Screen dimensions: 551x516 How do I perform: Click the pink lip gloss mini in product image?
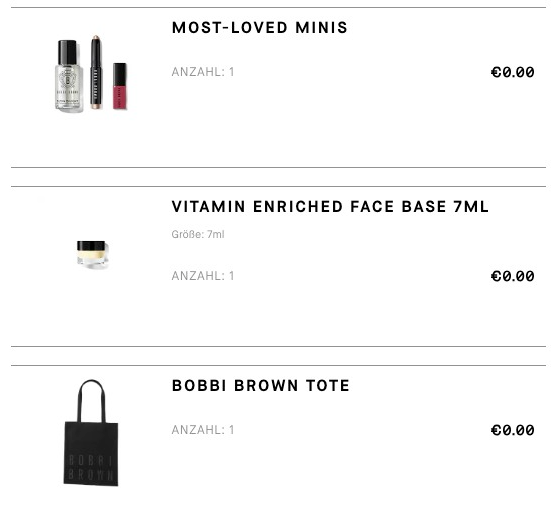(119, 86)
